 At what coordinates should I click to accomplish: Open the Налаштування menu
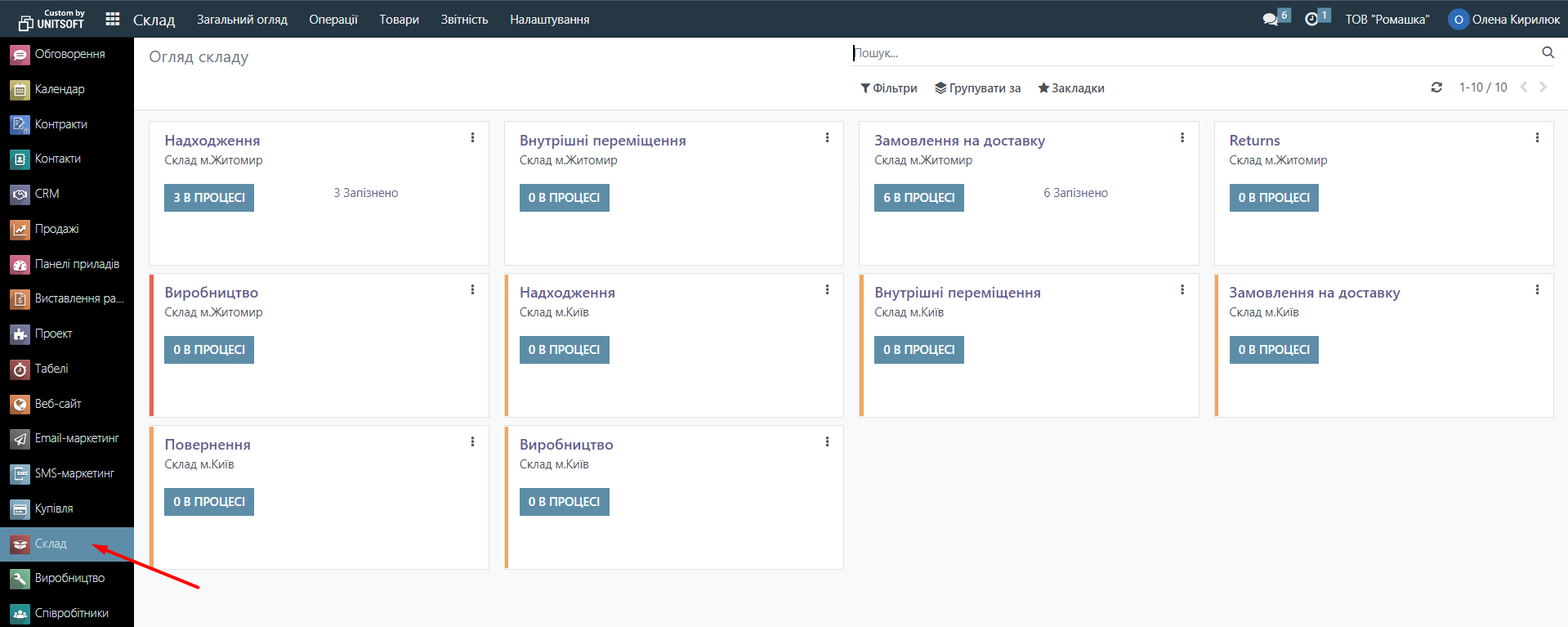(x=549, y=20)
